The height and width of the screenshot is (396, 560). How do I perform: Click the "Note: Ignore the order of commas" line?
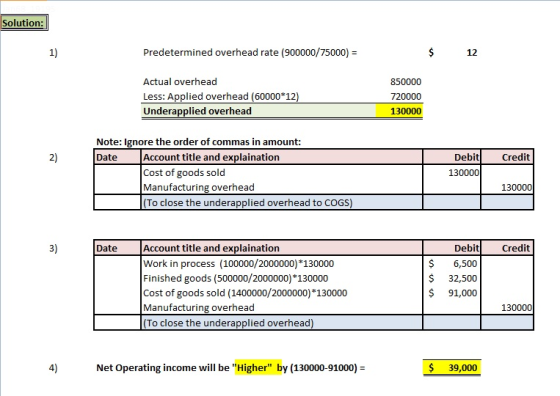[199, 142]
